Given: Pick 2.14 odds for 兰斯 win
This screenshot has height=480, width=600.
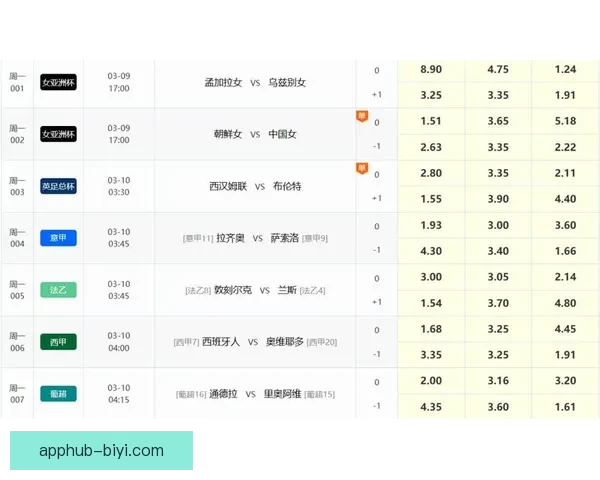Looking at the screenshot, I should coord(565,277).
